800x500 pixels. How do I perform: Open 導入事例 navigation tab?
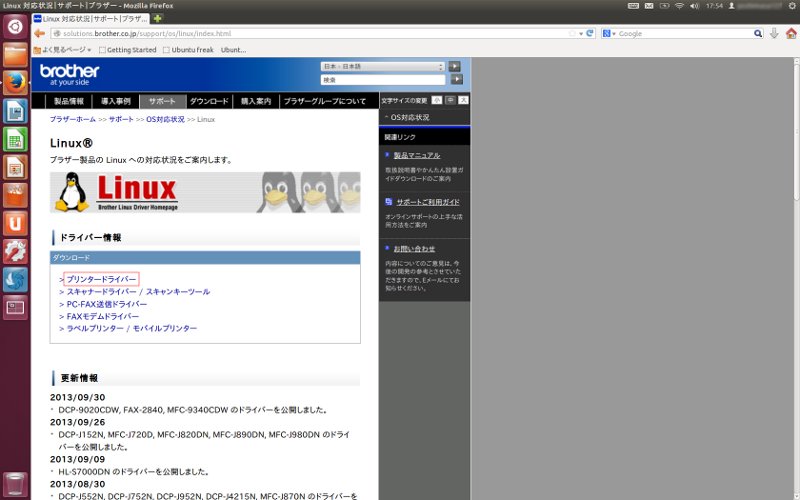(116, 101)
